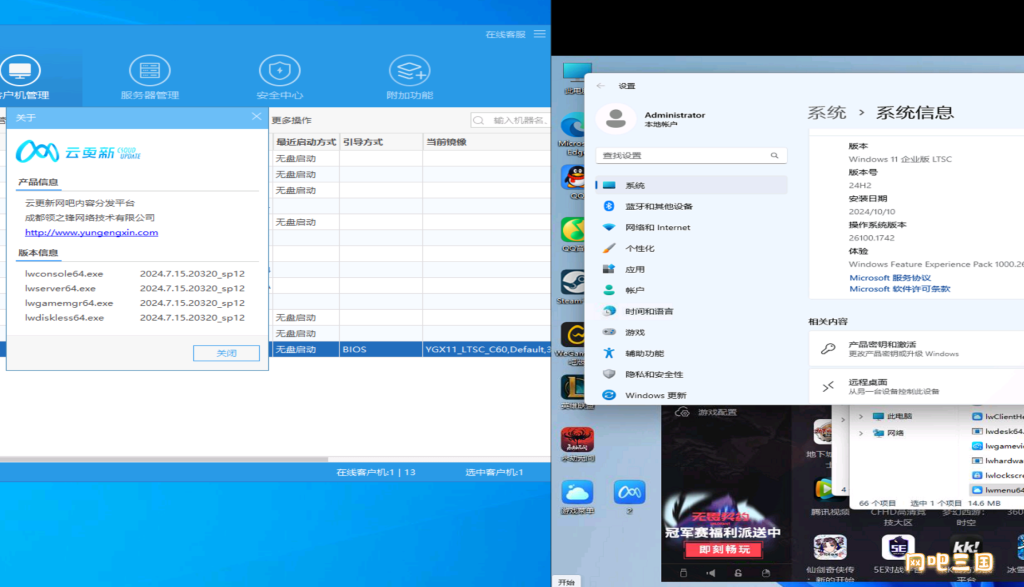Open the 永劫无间 desktop icon
1024x587 pixels.
[577, 445]
